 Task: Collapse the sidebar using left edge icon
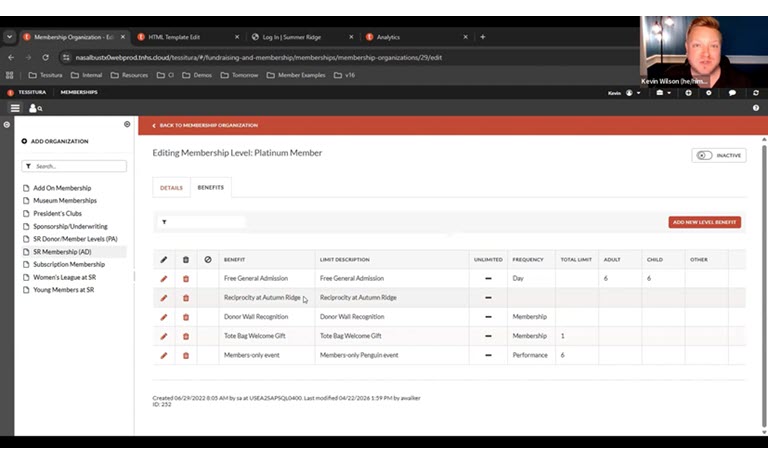(7, 124)
